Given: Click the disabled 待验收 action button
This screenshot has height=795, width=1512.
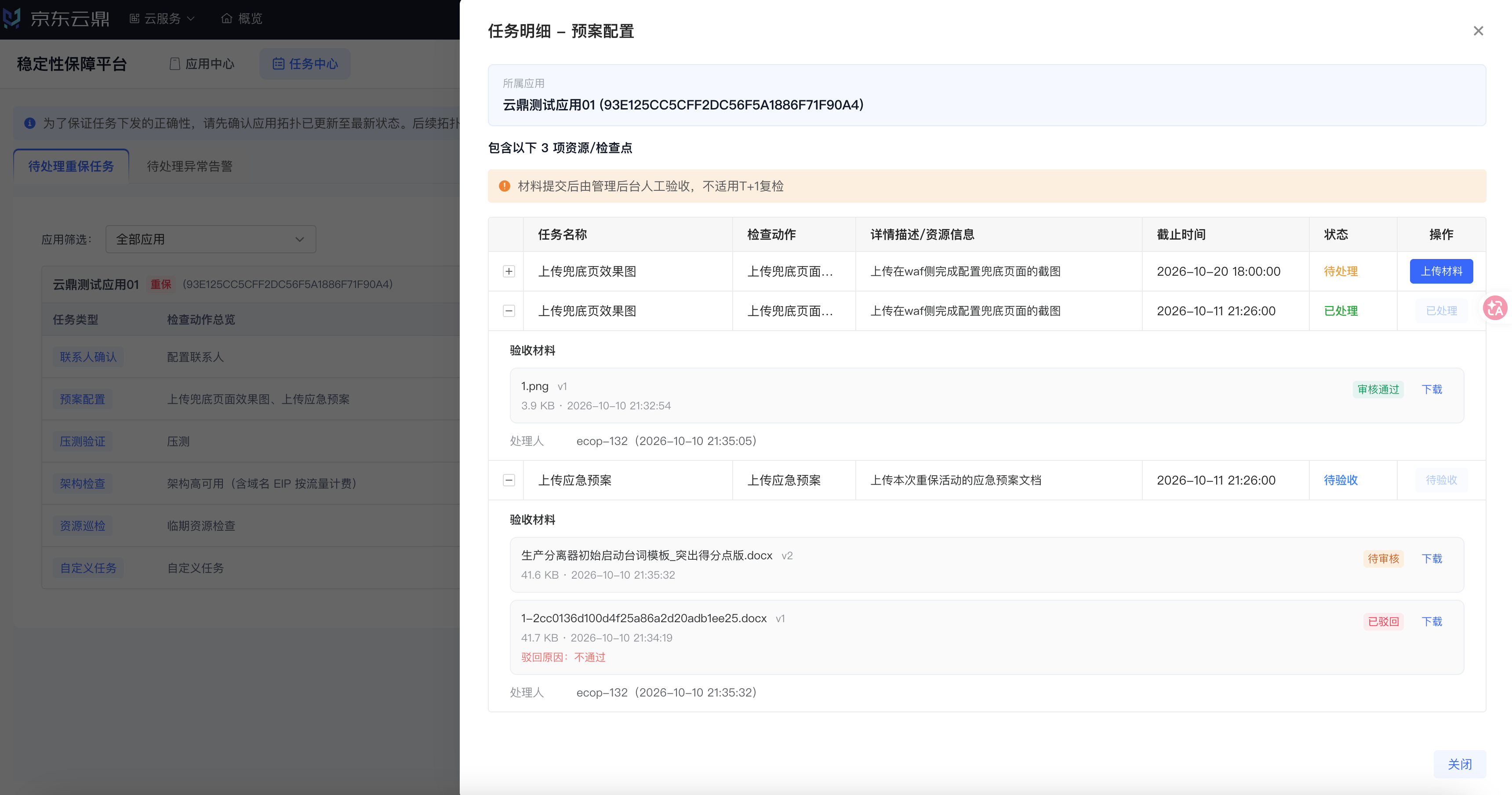Looking at the screenshot, I should coord(1441,480).
